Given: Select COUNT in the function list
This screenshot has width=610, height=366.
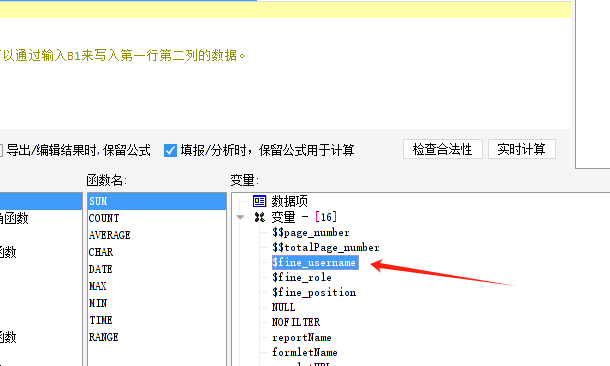Looking at the screenshot, I should (x=157, y=218).
